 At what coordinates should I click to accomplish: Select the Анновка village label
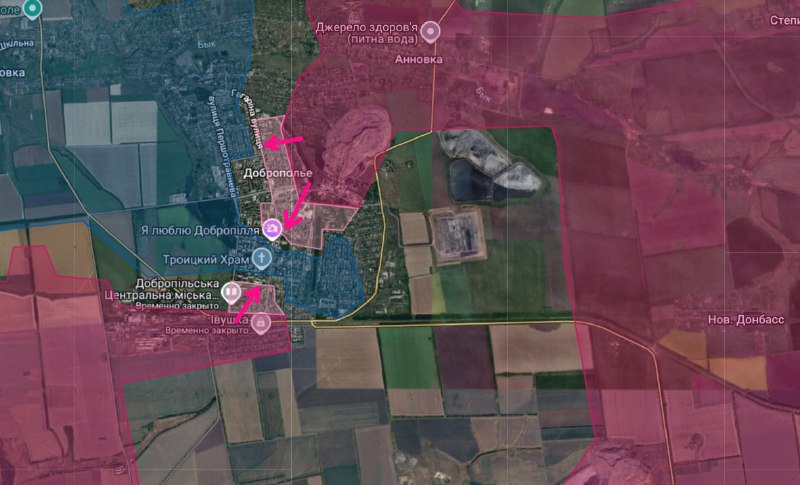[x=418, y=59]
